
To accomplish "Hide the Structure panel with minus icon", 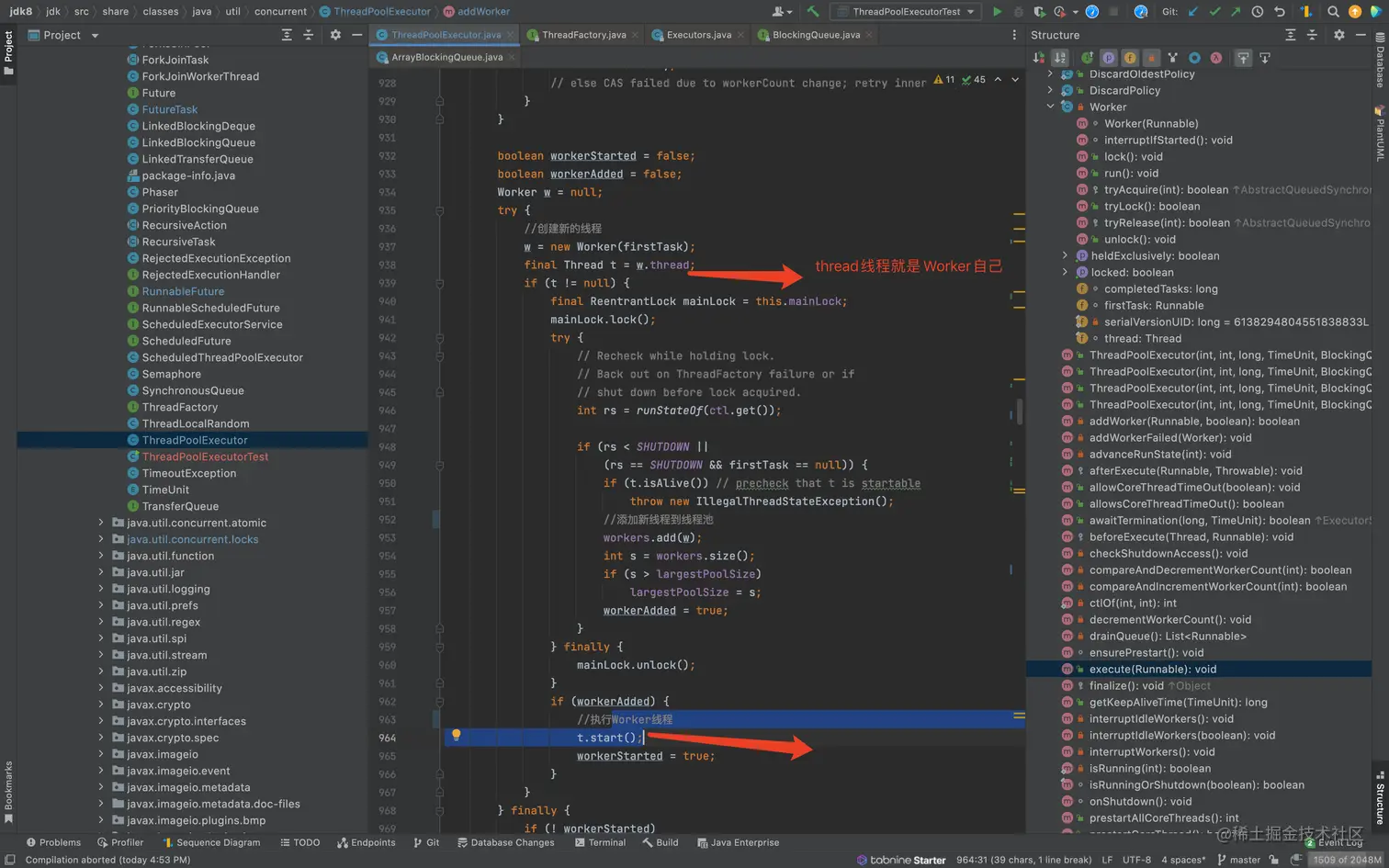I will click(x=1361, y=35).
